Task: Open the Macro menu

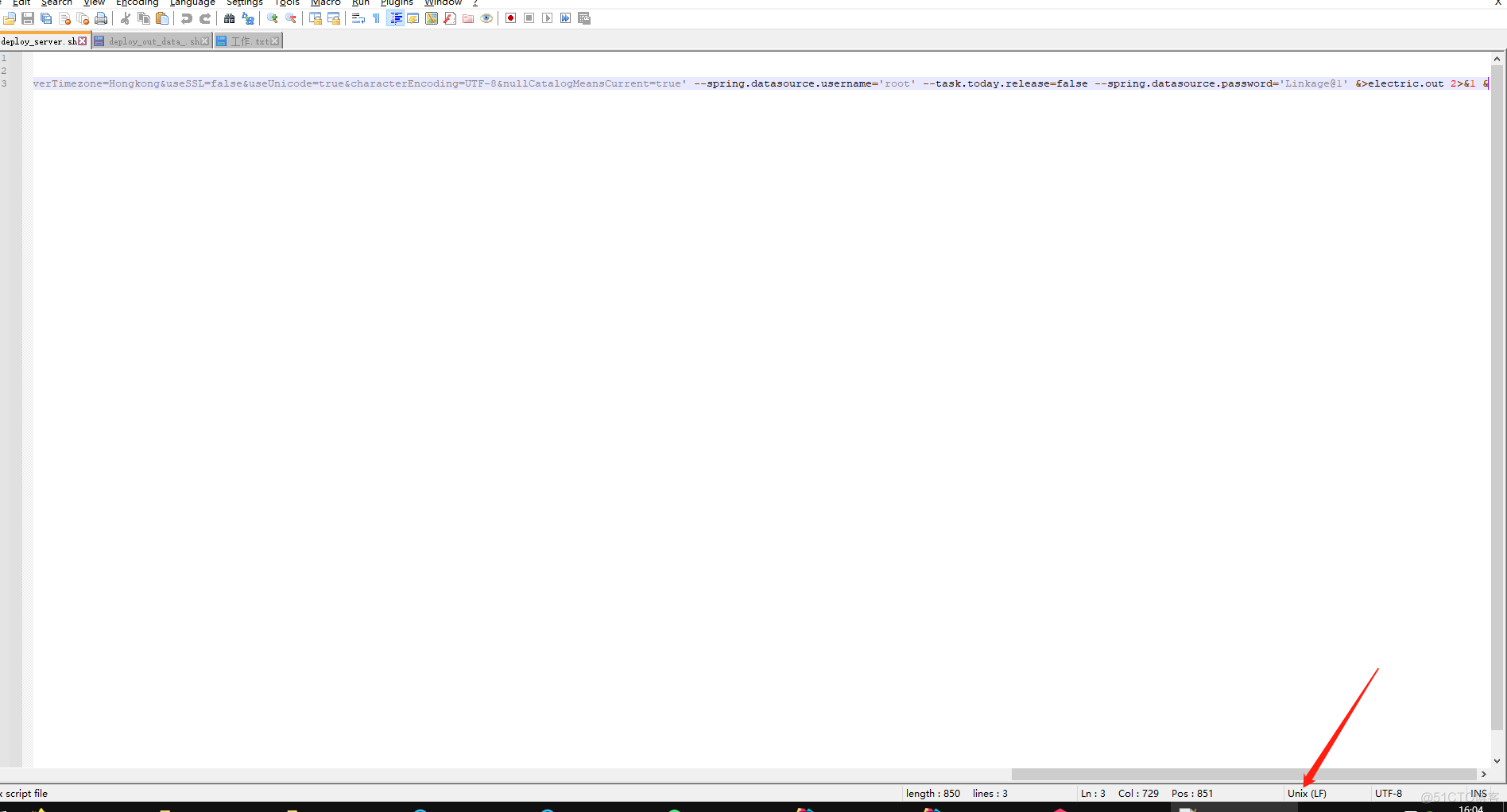Action: pos(326,2)
